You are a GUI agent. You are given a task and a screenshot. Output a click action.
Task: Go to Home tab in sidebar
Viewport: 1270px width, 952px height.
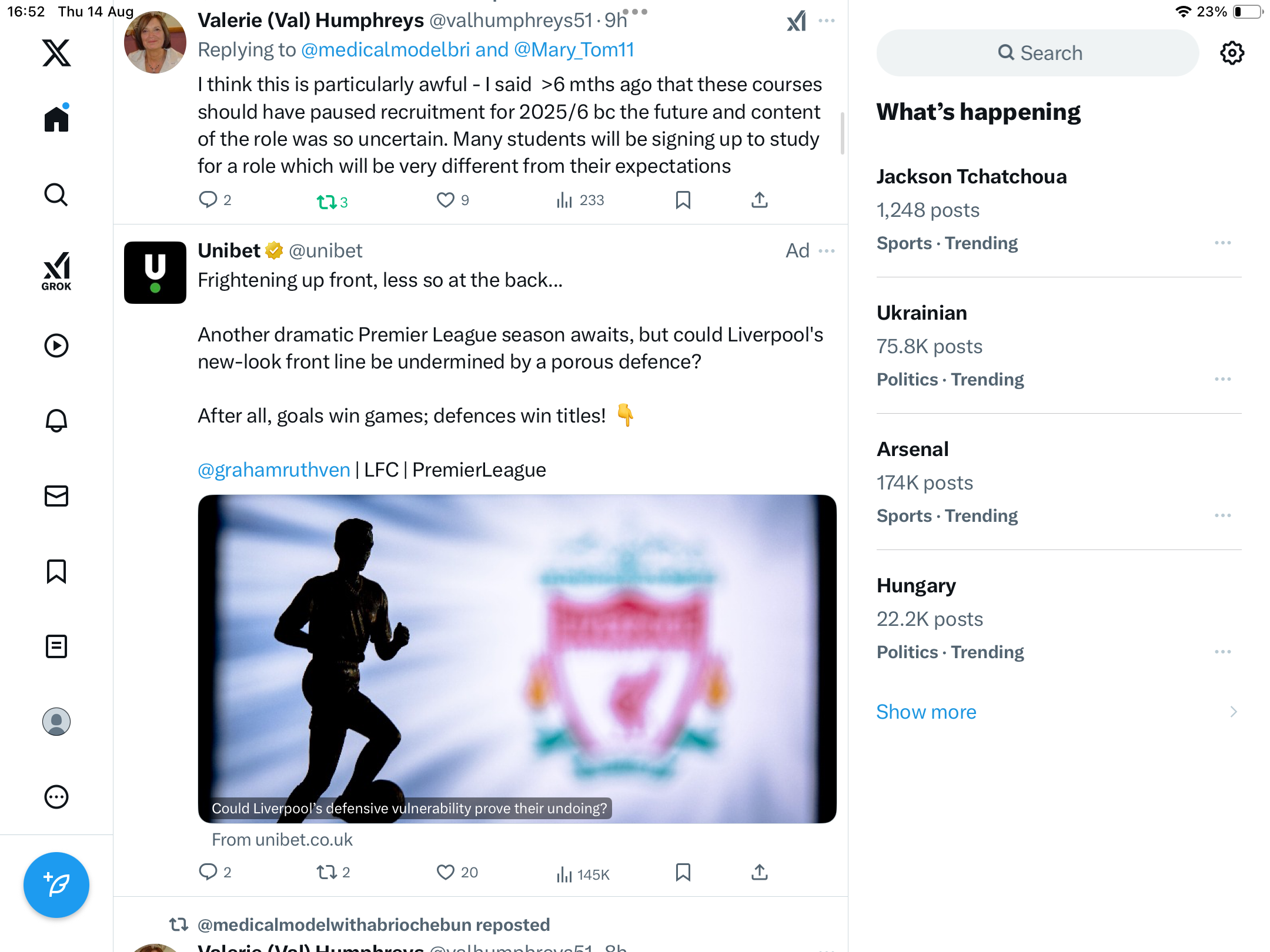coord(56,119)
